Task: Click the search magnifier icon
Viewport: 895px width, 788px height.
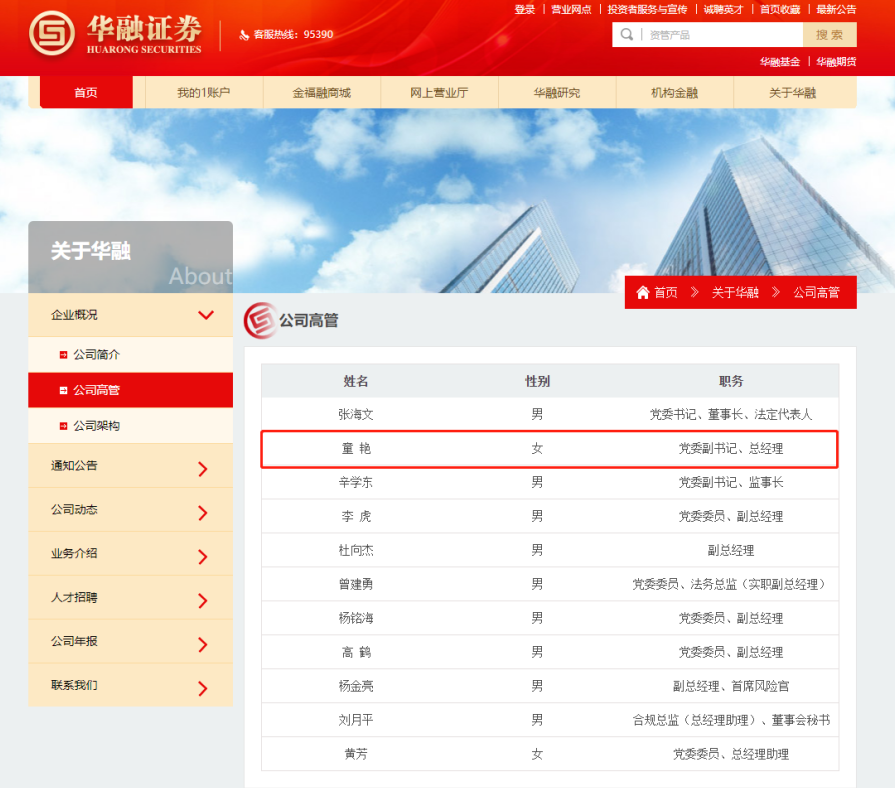Action: tap(627, 35)
